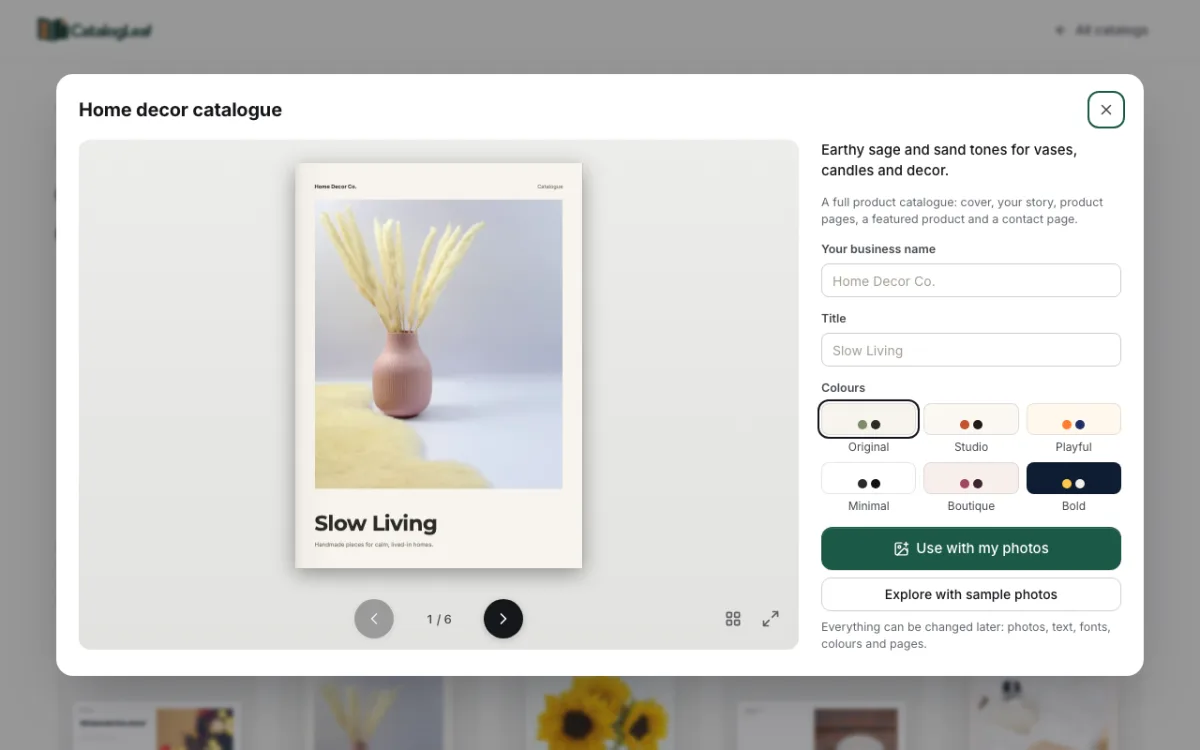The width and height of the screenshot is (1200, 750).
Task: Close the Home decor catalogue dialog
Action: (x=1106, y=110)
